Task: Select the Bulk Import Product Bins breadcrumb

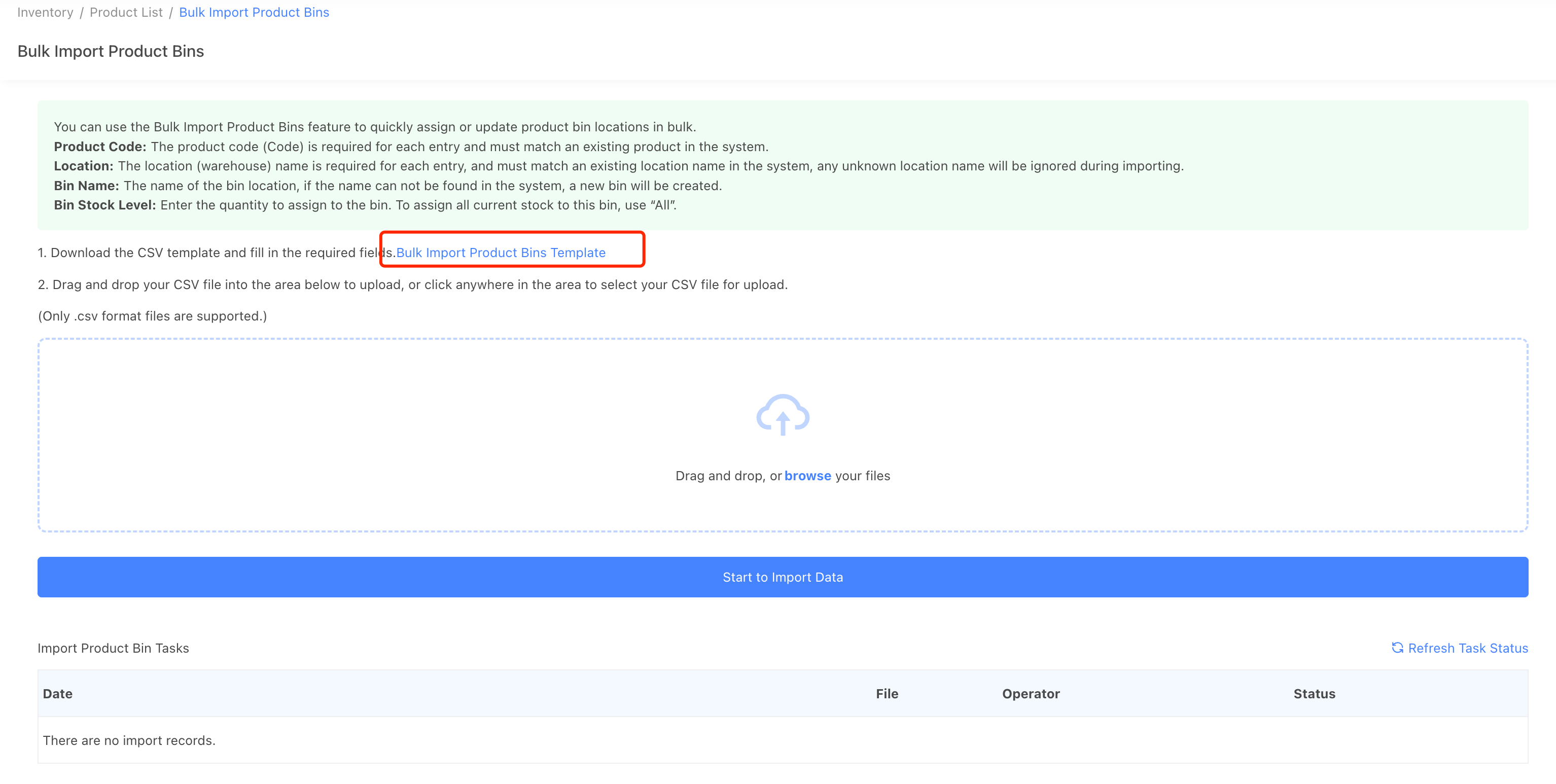Action: (254, 12)
